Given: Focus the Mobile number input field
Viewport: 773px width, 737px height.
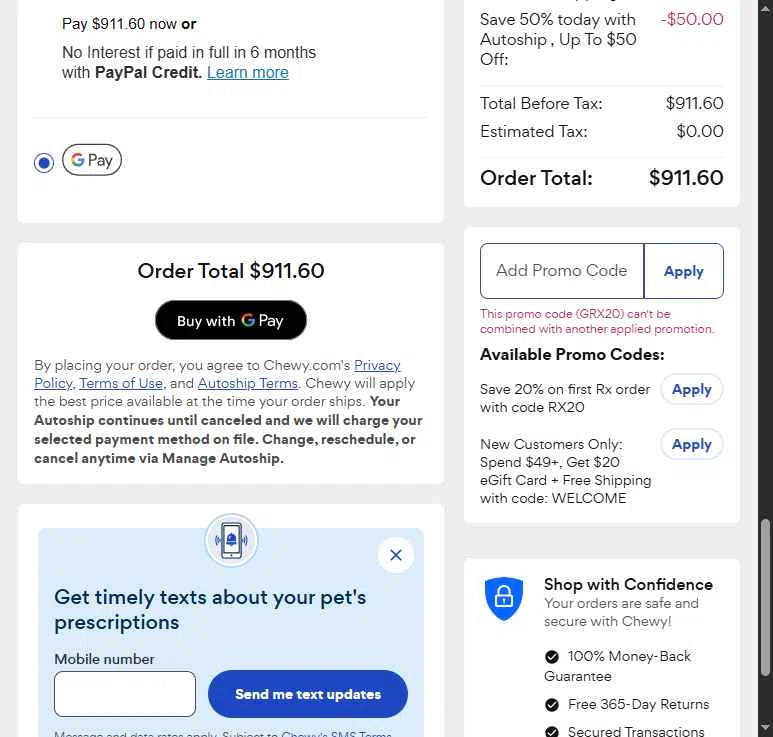Looking at the screenshot, I should coord(125,694).
